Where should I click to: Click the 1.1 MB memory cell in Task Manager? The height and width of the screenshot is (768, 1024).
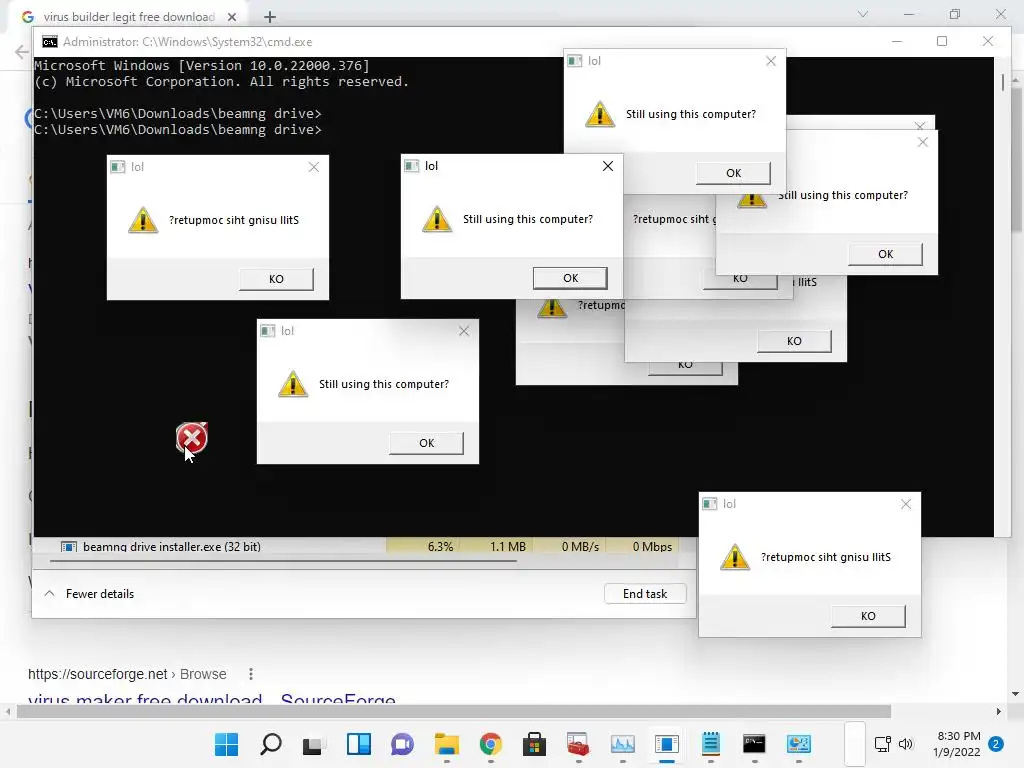pyautogui.click(x=496, y=546)
